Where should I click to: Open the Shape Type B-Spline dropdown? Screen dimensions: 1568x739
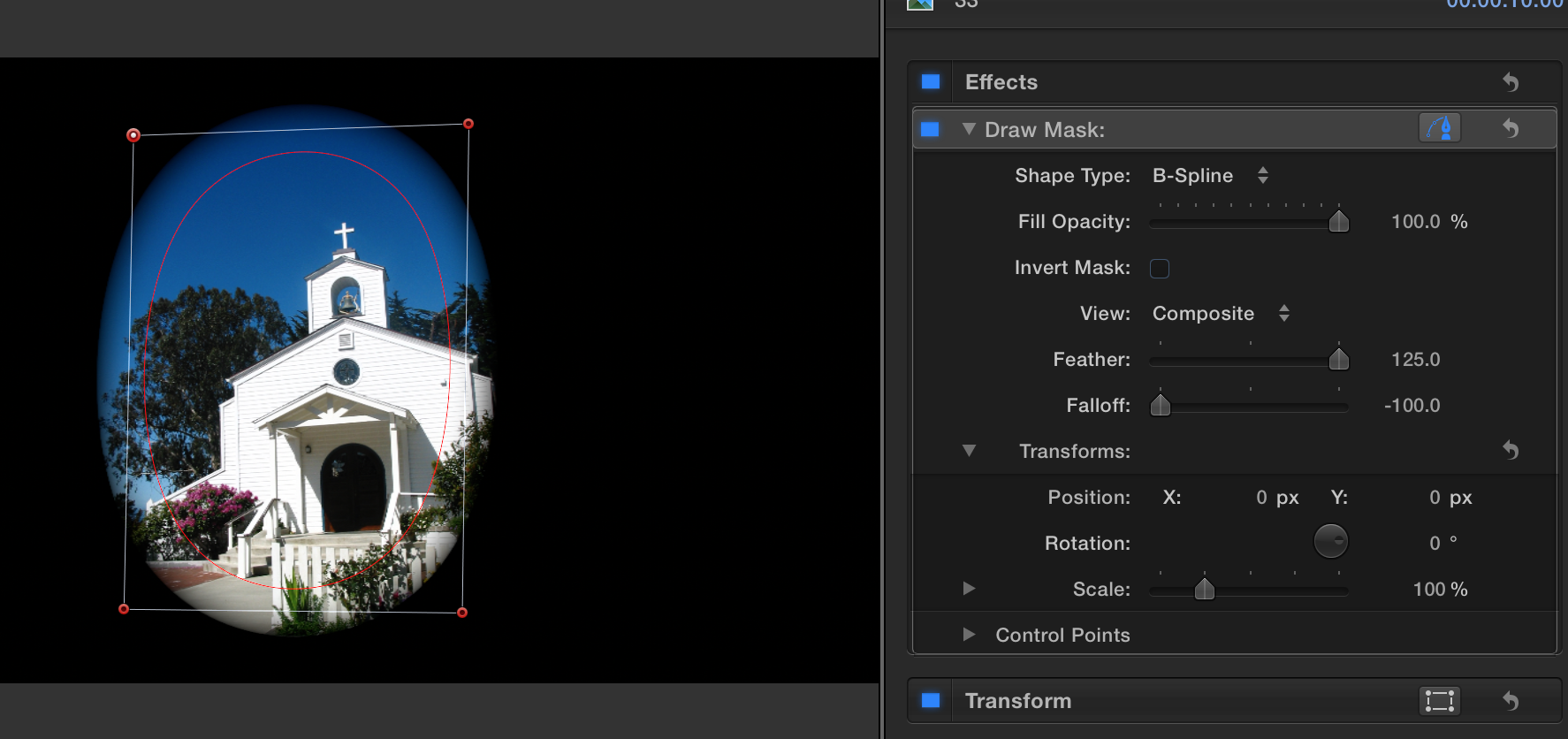1210,175
